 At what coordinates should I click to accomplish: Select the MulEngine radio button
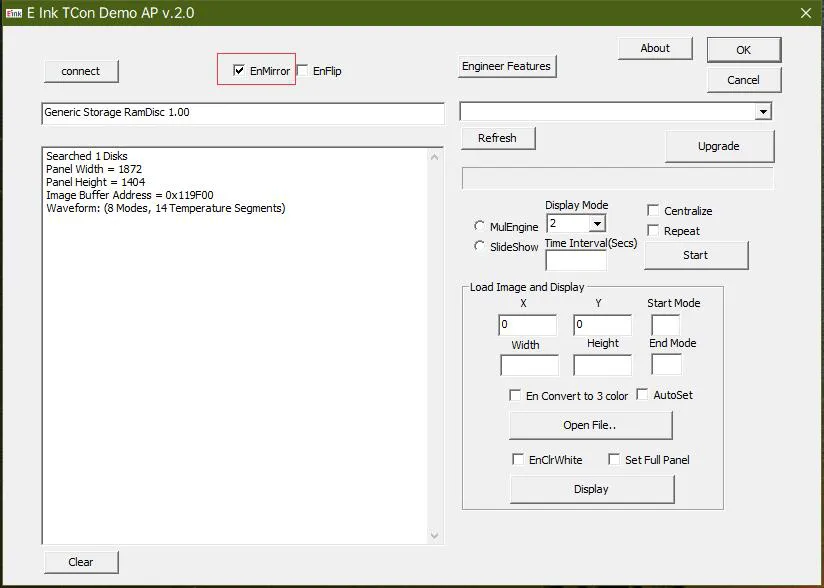tap(479, 226)
